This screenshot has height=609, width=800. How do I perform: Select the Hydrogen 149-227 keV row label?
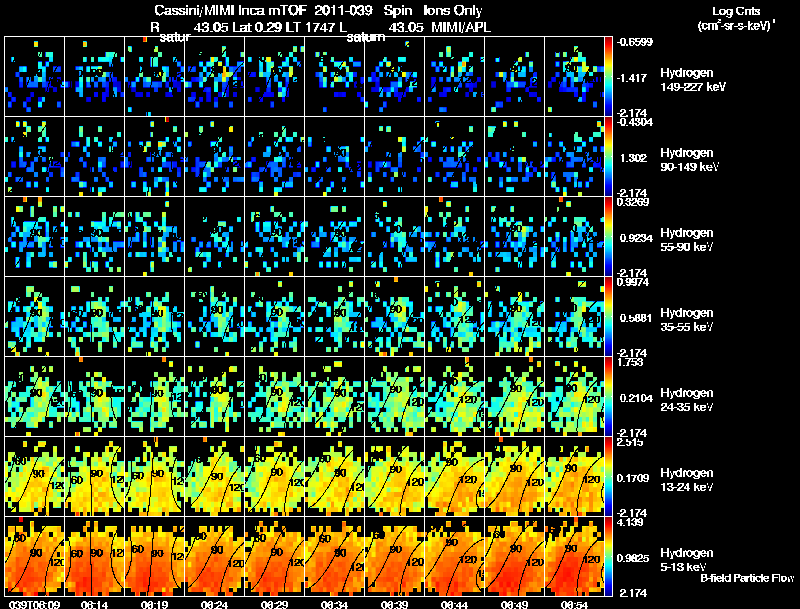pos(692,80)
